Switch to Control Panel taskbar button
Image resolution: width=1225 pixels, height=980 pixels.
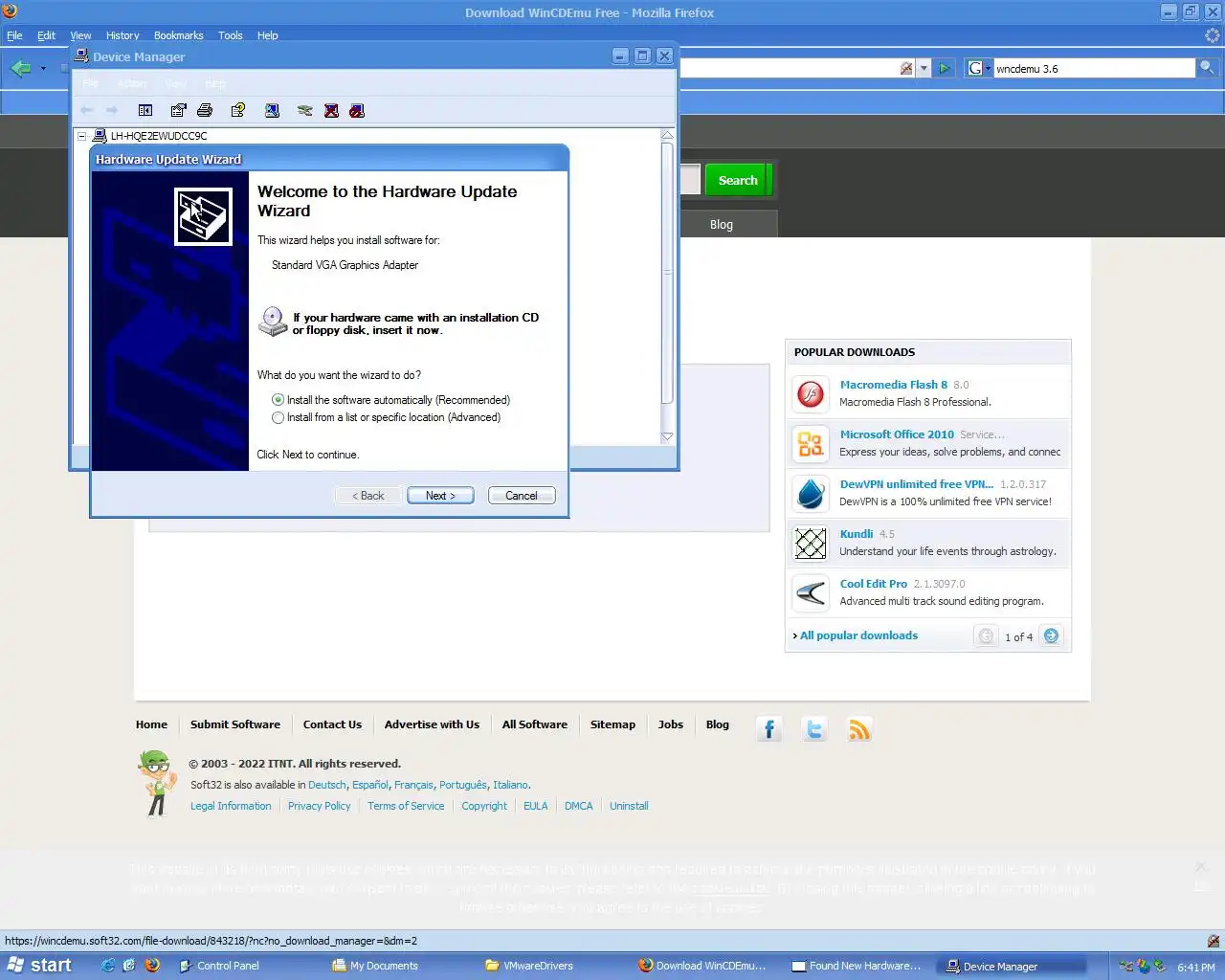coord(247,966)
